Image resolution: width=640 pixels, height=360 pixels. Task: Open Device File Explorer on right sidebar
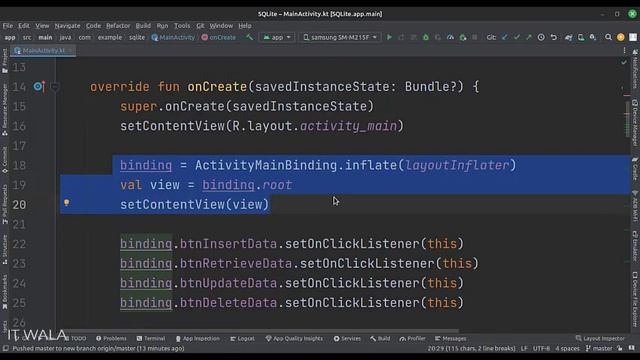pyautogui.click(x=636, y=299)
